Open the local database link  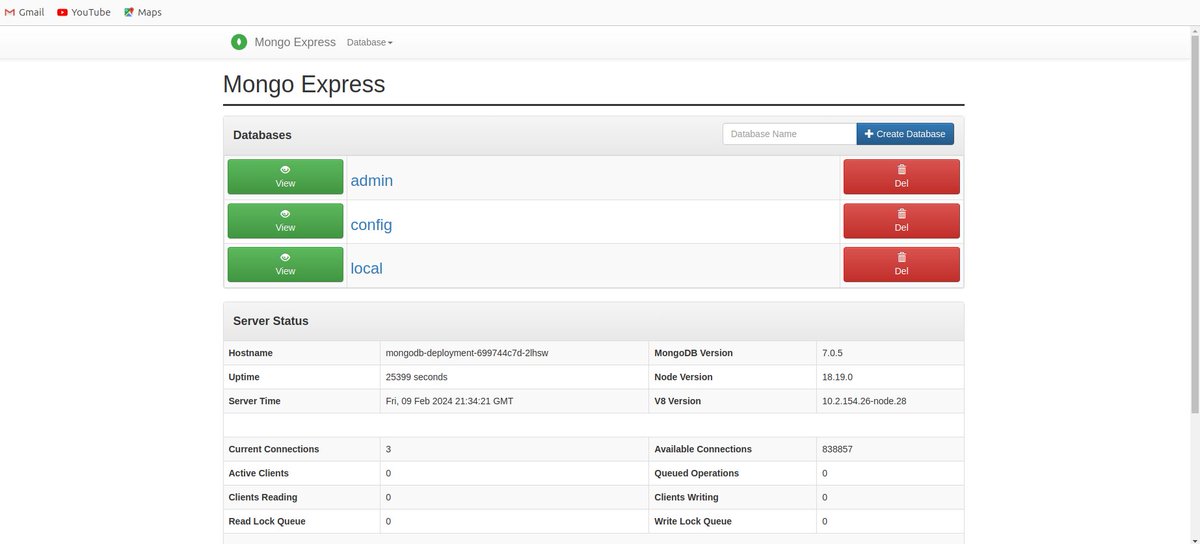(366, 268)
